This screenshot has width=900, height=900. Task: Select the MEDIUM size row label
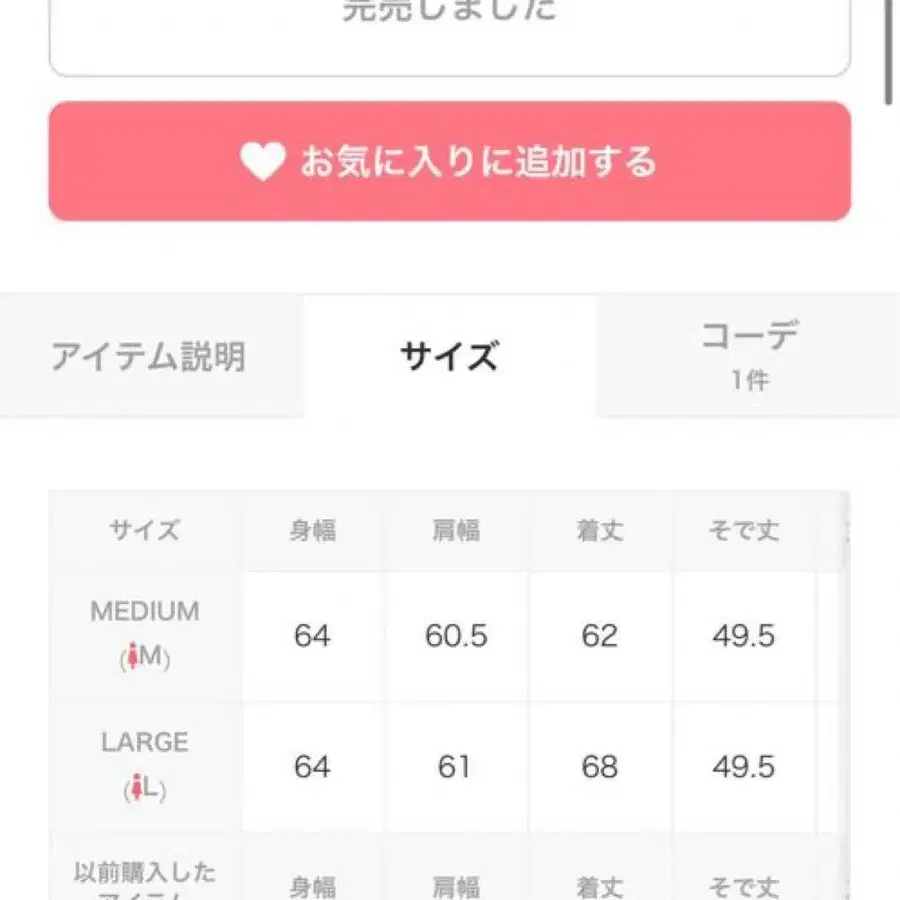(145, 611)
